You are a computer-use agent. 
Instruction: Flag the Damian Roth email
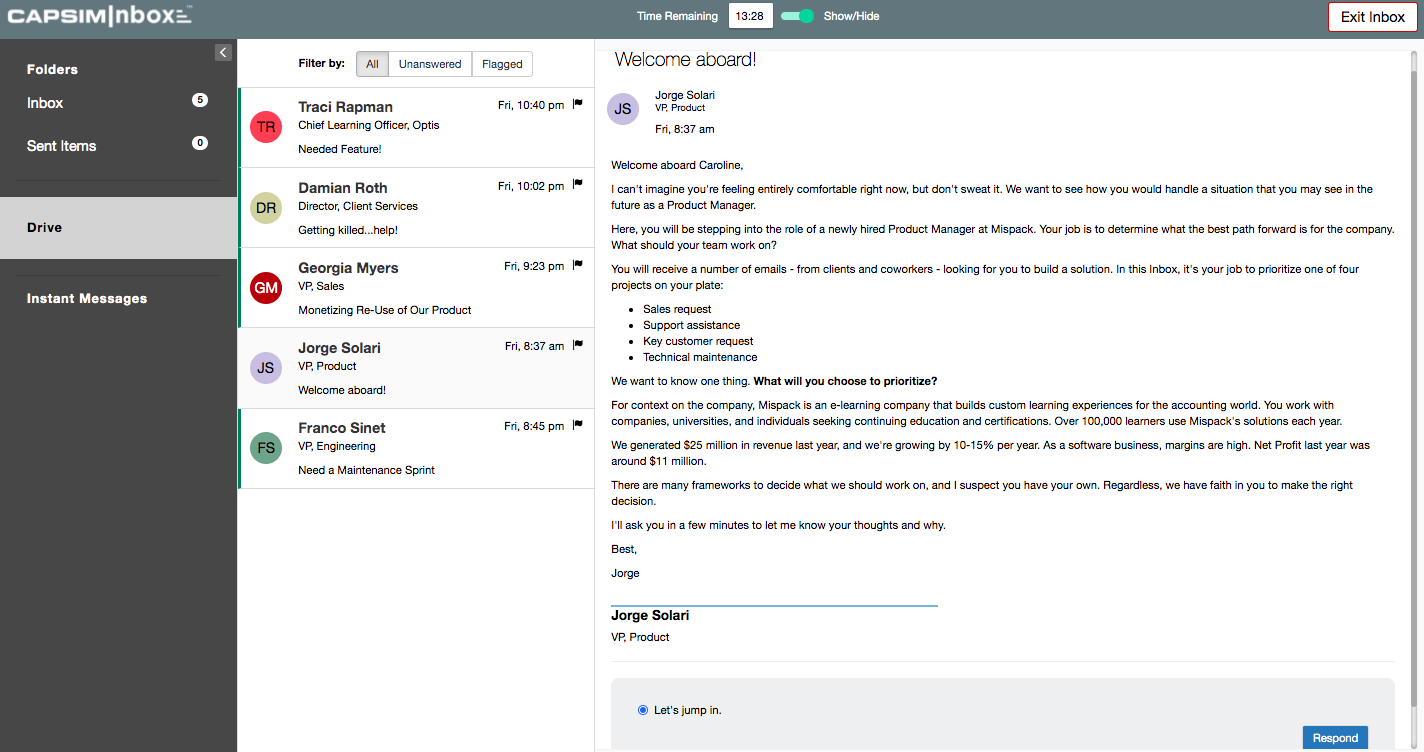(578, 184)
